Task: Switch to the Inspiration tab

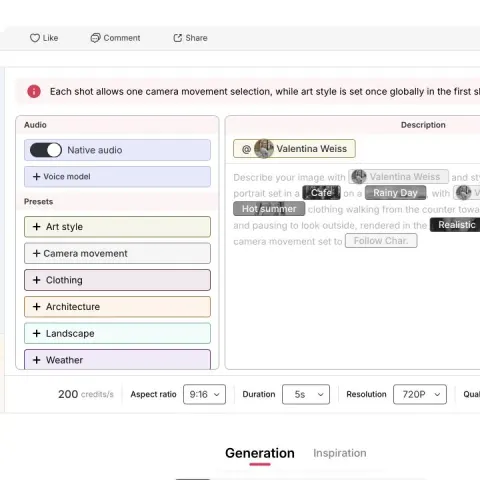Action: 340,453
